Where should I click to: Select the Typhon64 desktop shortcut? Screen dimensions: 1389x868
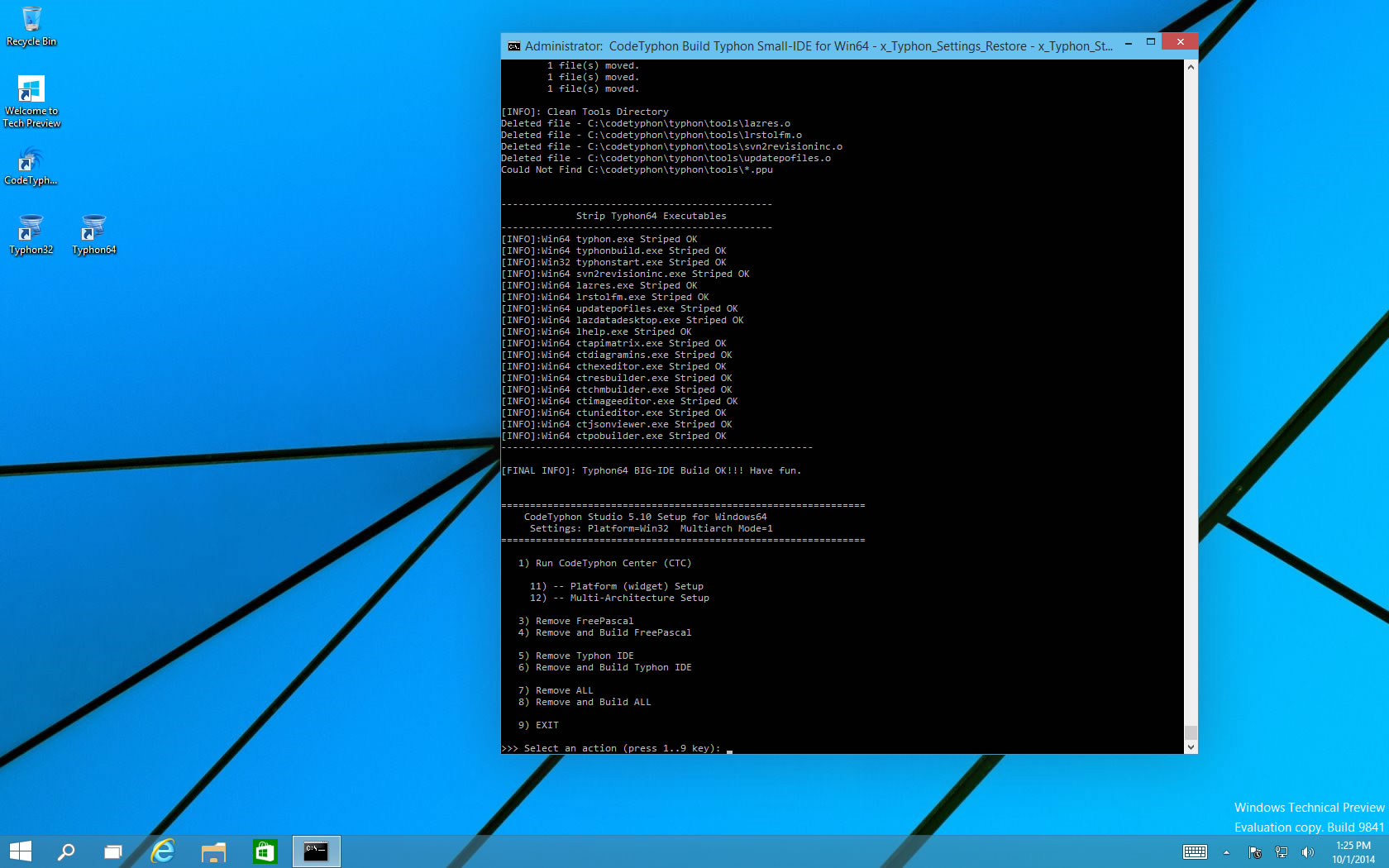pos(93,235)
